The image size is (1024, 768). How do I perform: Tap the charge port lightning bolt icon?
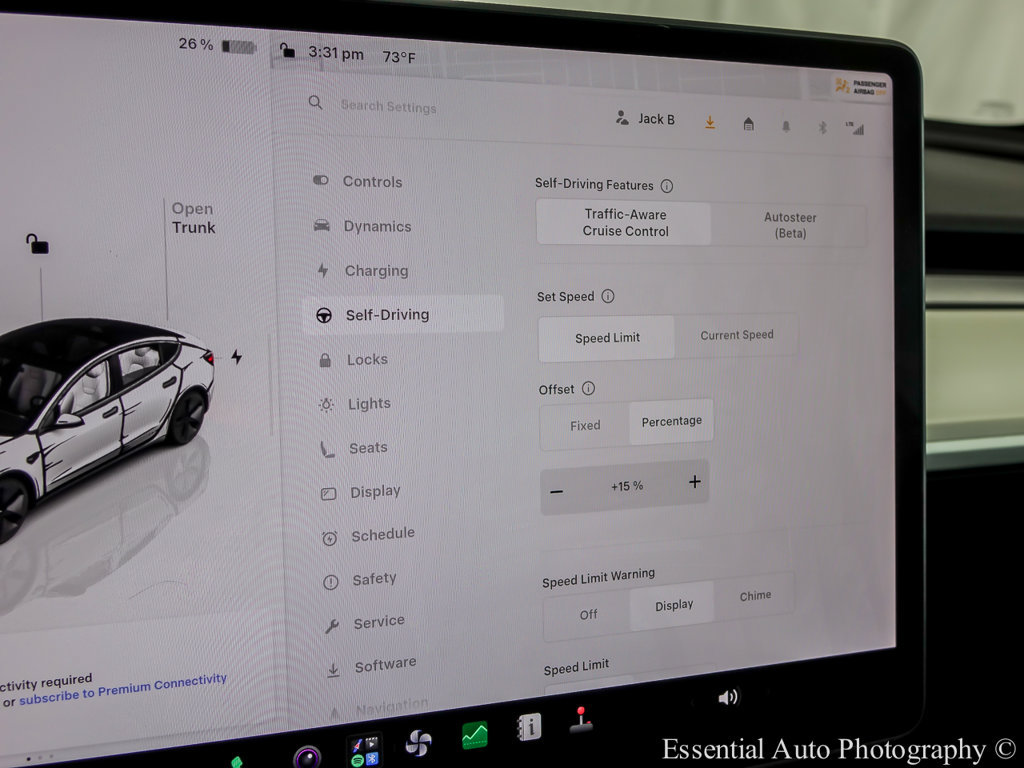tap(236, 357)
